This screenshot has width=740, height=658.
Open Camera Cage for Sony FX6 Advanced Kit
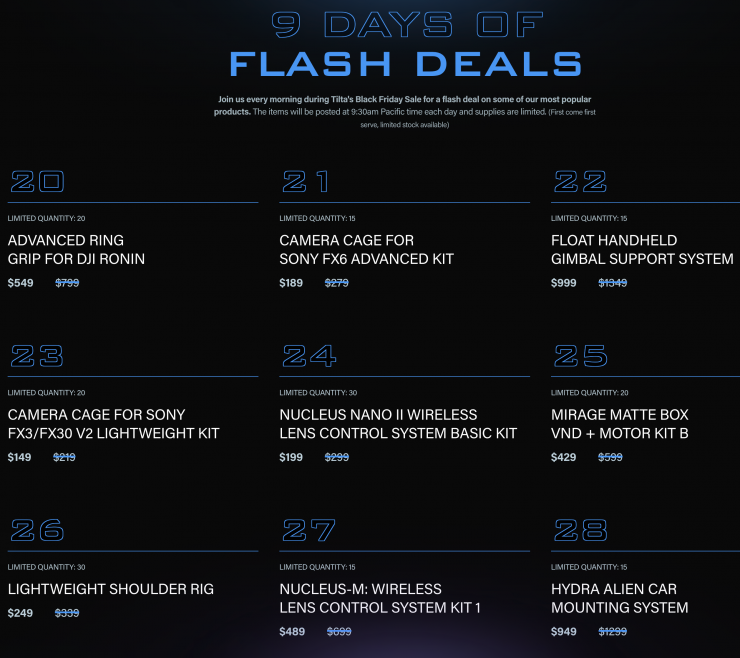pyautogui.click(x=366, y=250)
